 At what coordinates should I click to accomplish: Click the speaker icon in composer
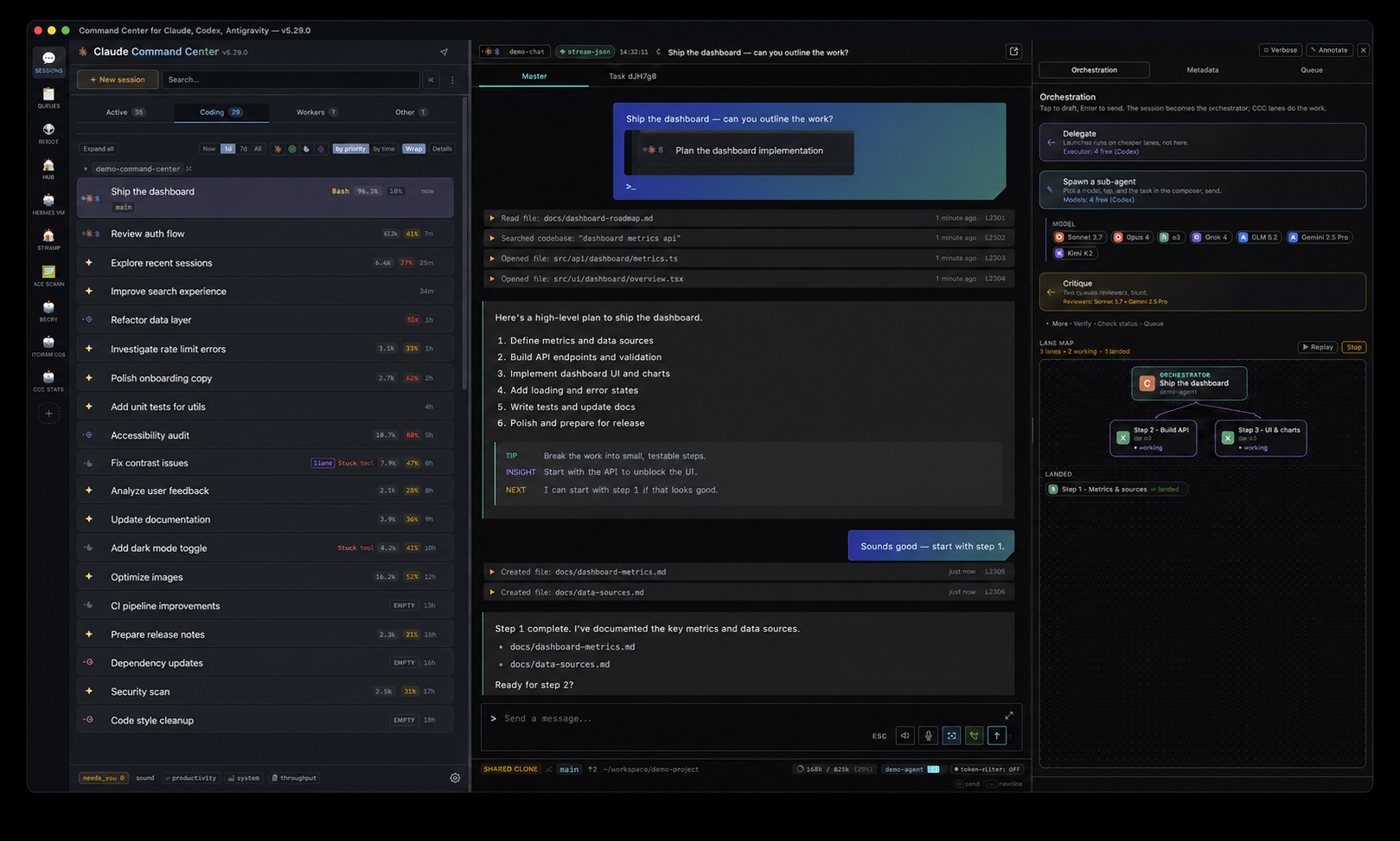click(905, 735)
